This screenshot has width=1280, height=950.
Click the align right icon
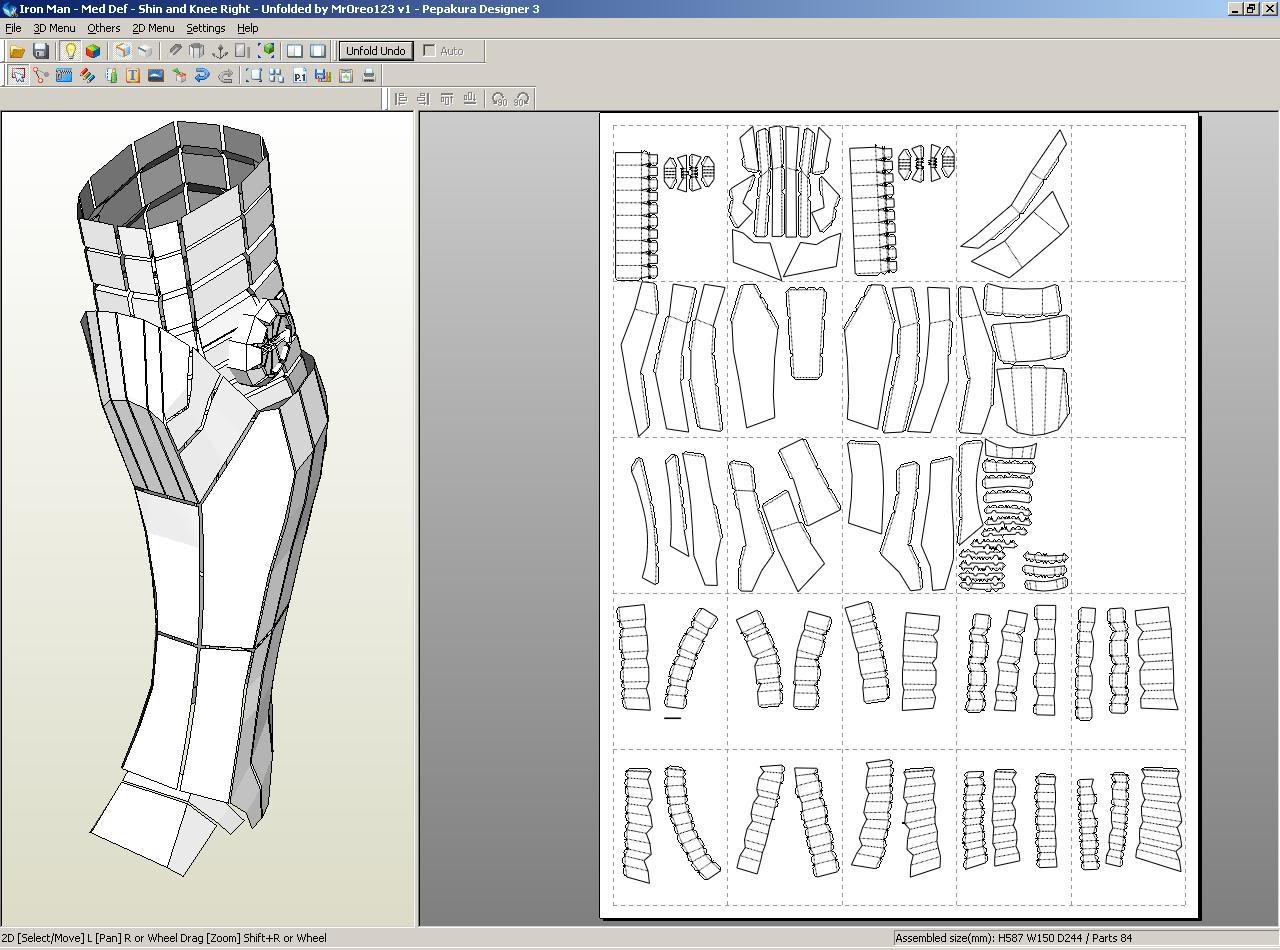click(424, 99)
